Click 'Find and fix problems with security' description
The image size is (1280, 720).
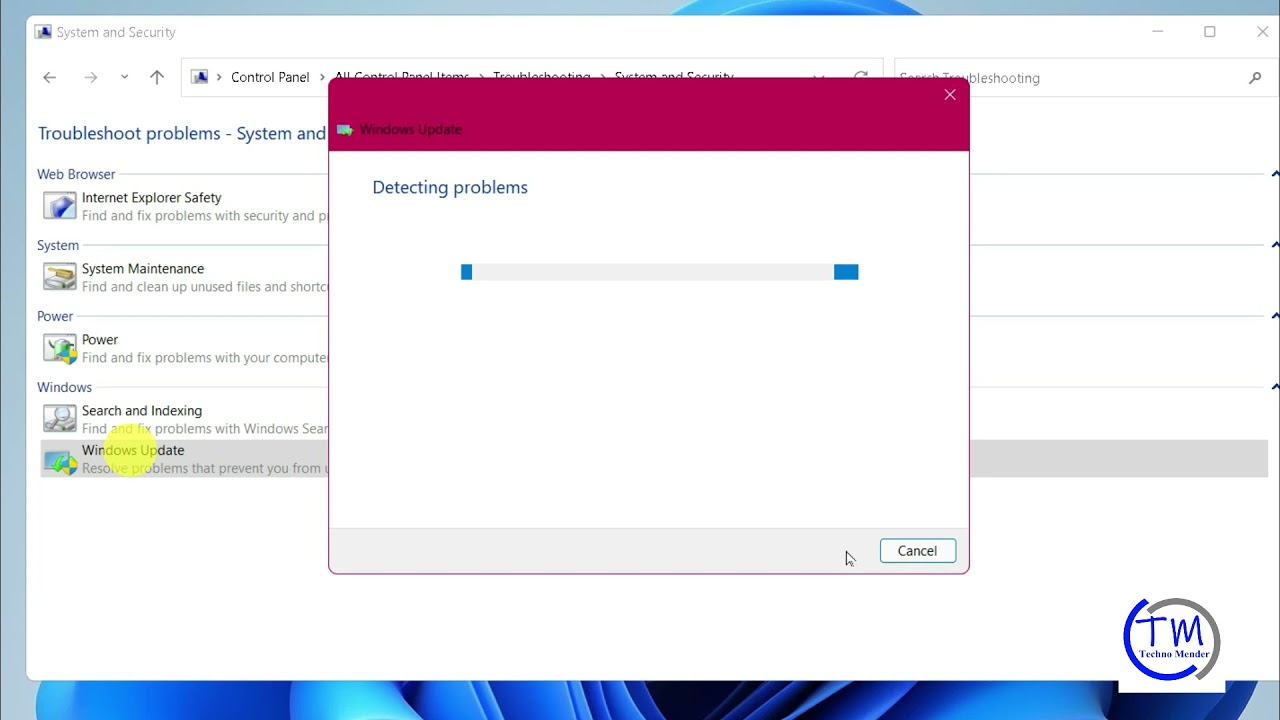click(x=205, y=216)
